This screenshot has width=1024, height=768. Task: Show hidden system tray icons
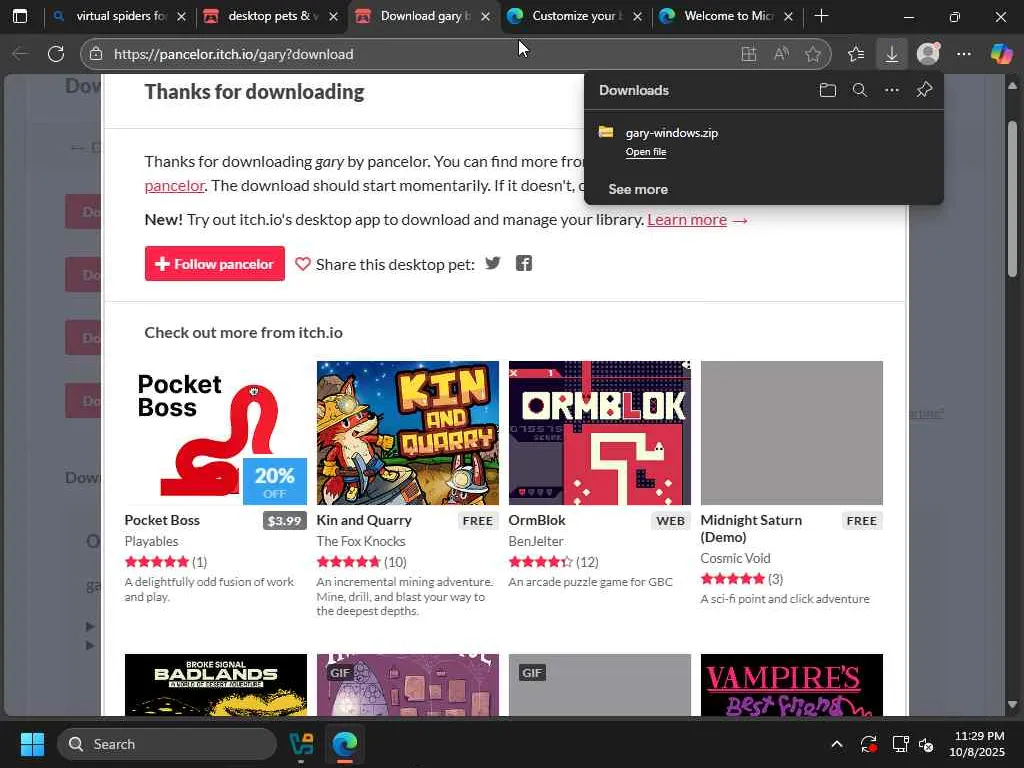[837, 744]
